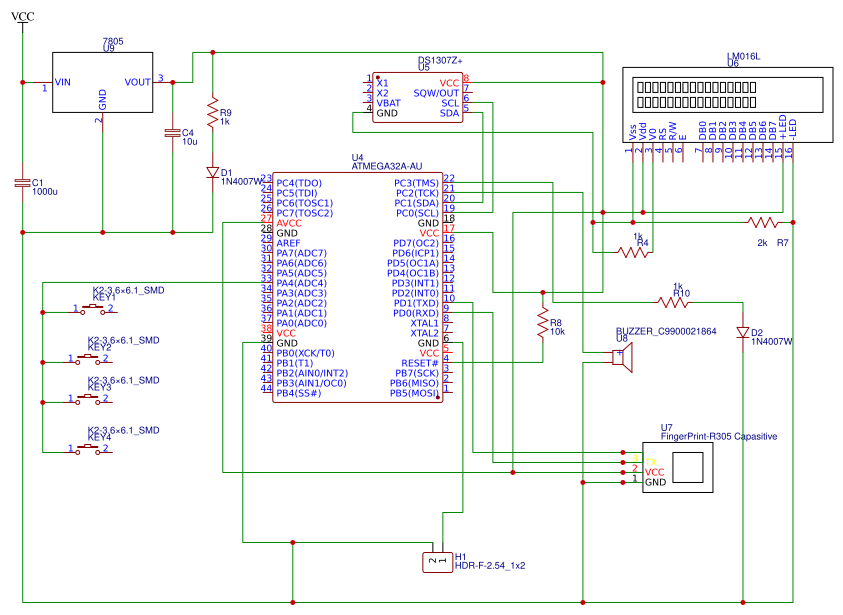Viewport: 843px width, 615px height.
Task: Click the PB0(XCK/T0) pin label
Action: click(305, 353)
